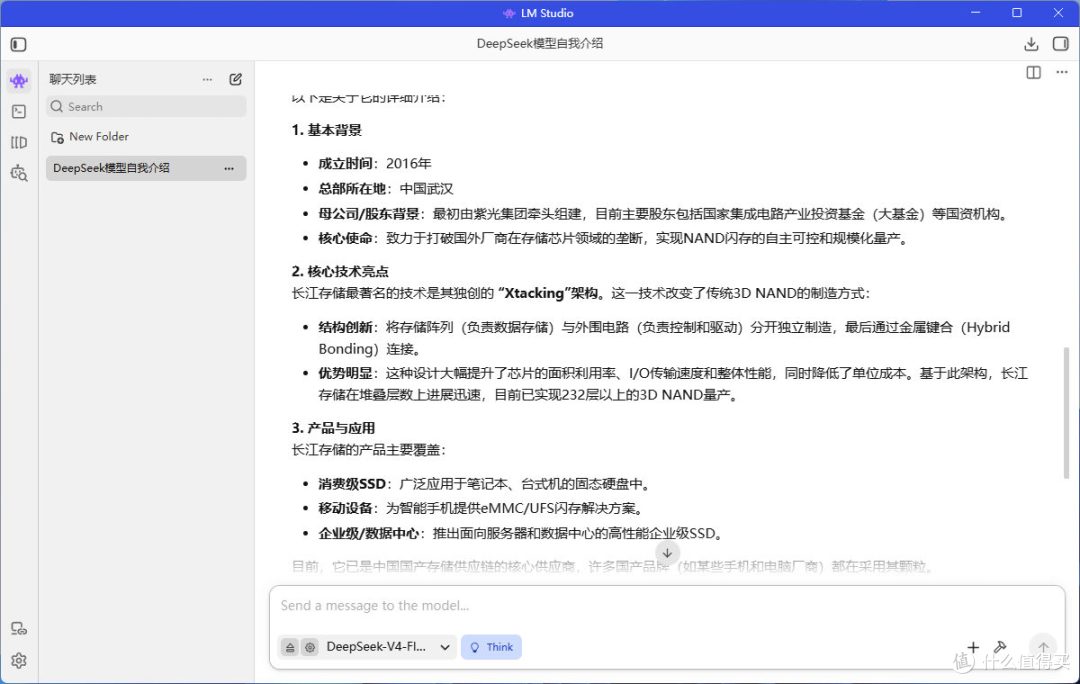1080x684 pixels.
Task: Select the DeepSeek模型自我介绍 chat in list
Action: coord(146,168)
